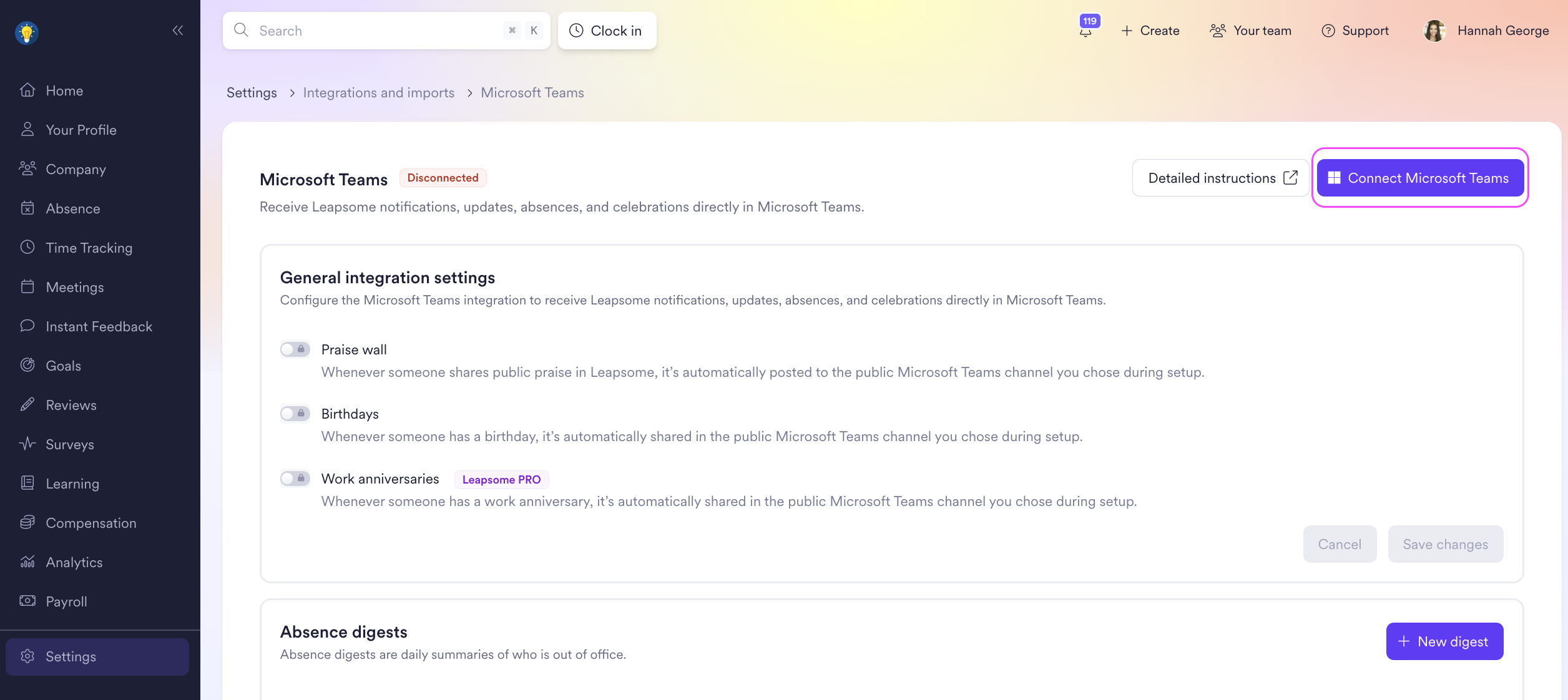The height and width of the screenshot is (700, 1568).
Task: Click the Leapsome lightbulb logo
Action: pos(27,32)
